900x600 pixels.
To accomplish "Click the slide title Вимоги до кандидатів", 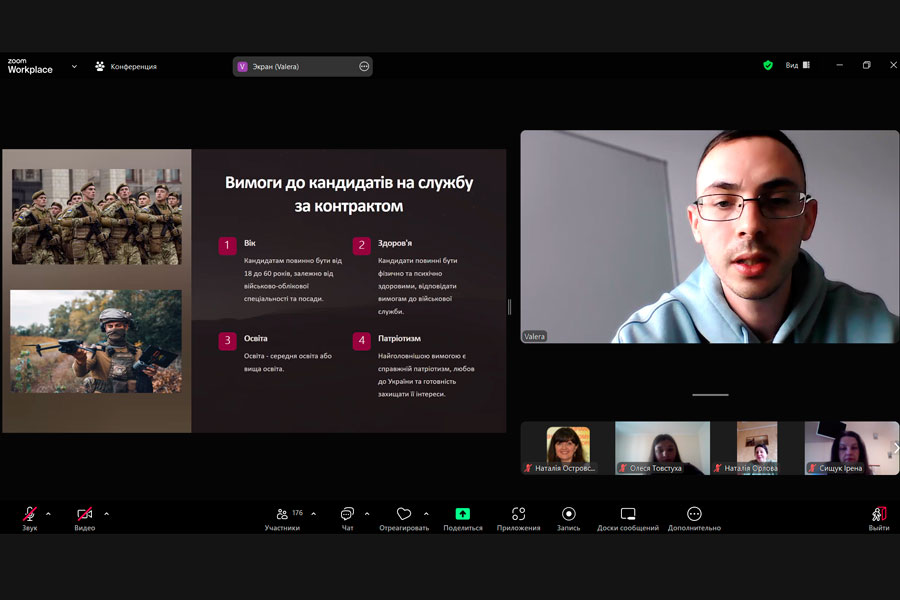I will tap(349, 194).
